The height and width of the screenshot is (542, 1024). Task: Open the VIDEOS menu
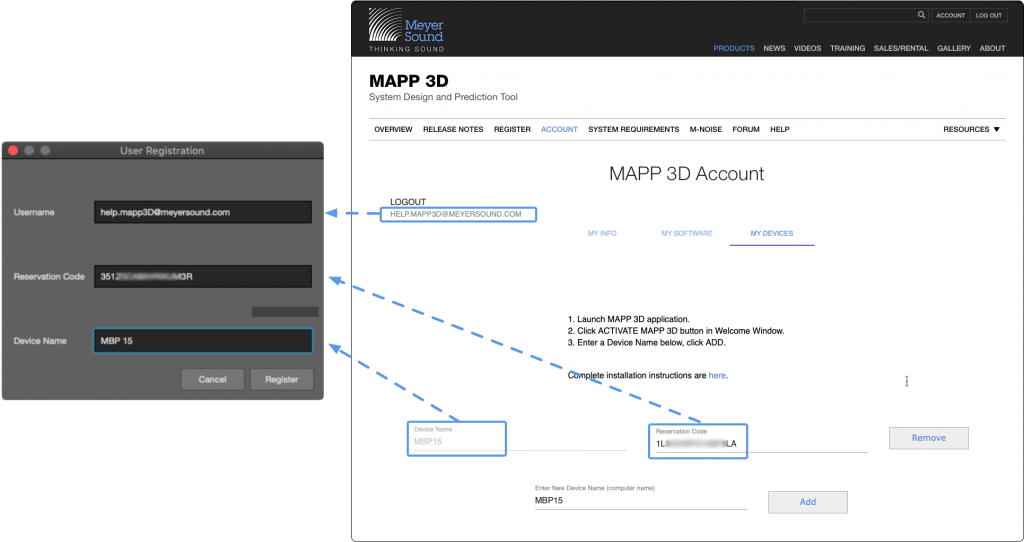(807, 48)
